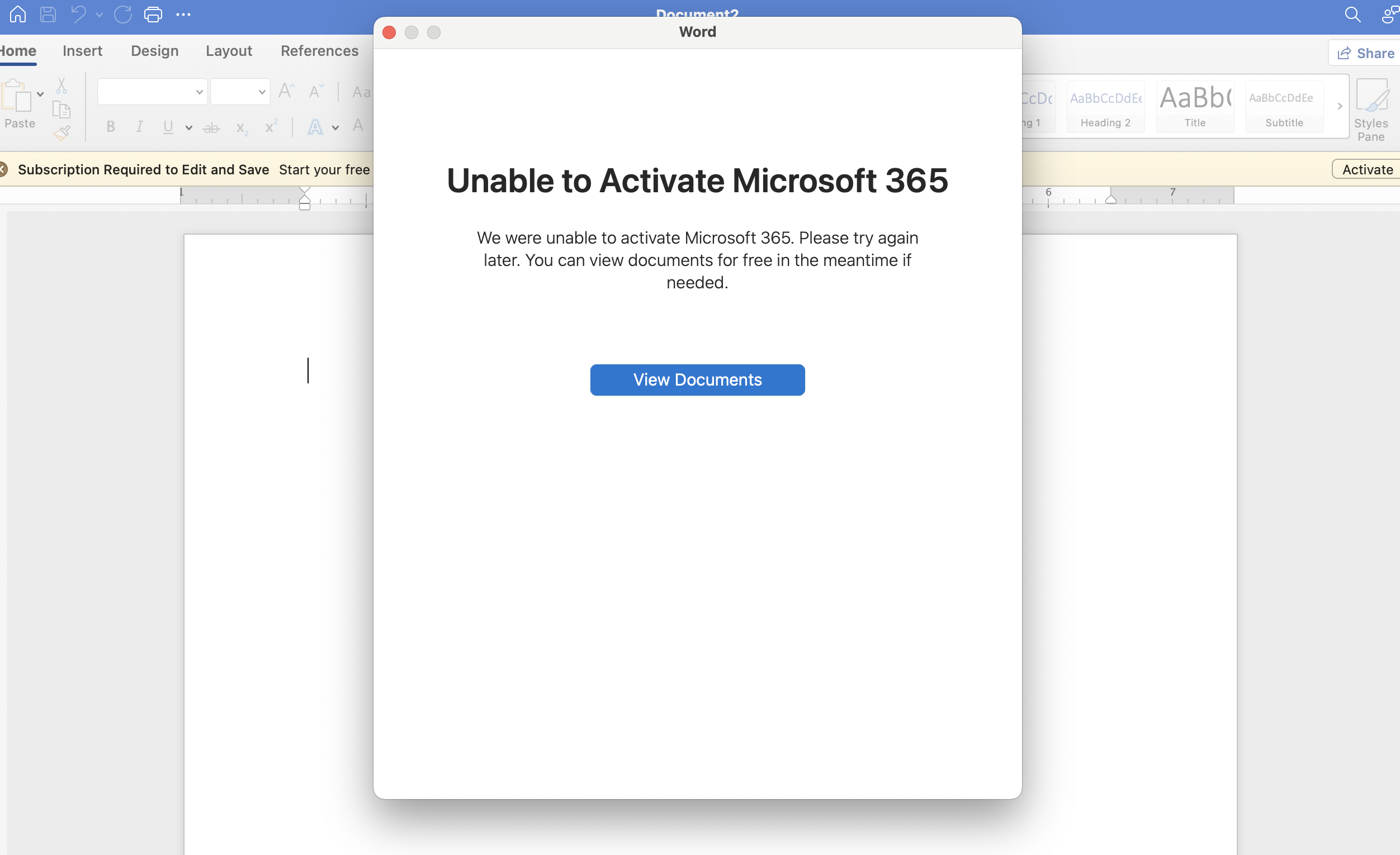Click the Share button

tap(1364, 53)
